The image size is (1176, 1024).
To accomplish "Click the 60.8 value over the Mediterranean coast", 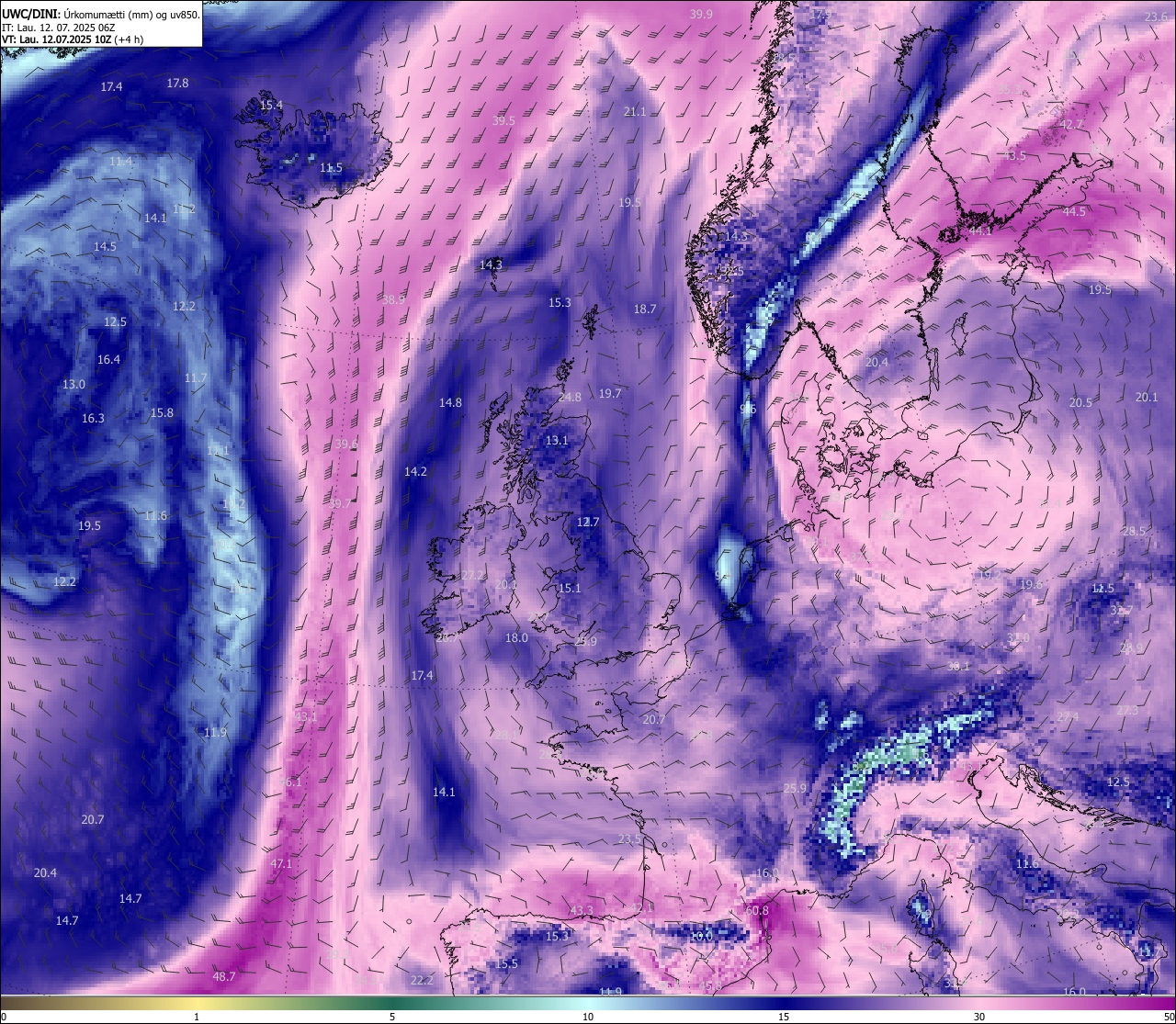I will (757, 910).
